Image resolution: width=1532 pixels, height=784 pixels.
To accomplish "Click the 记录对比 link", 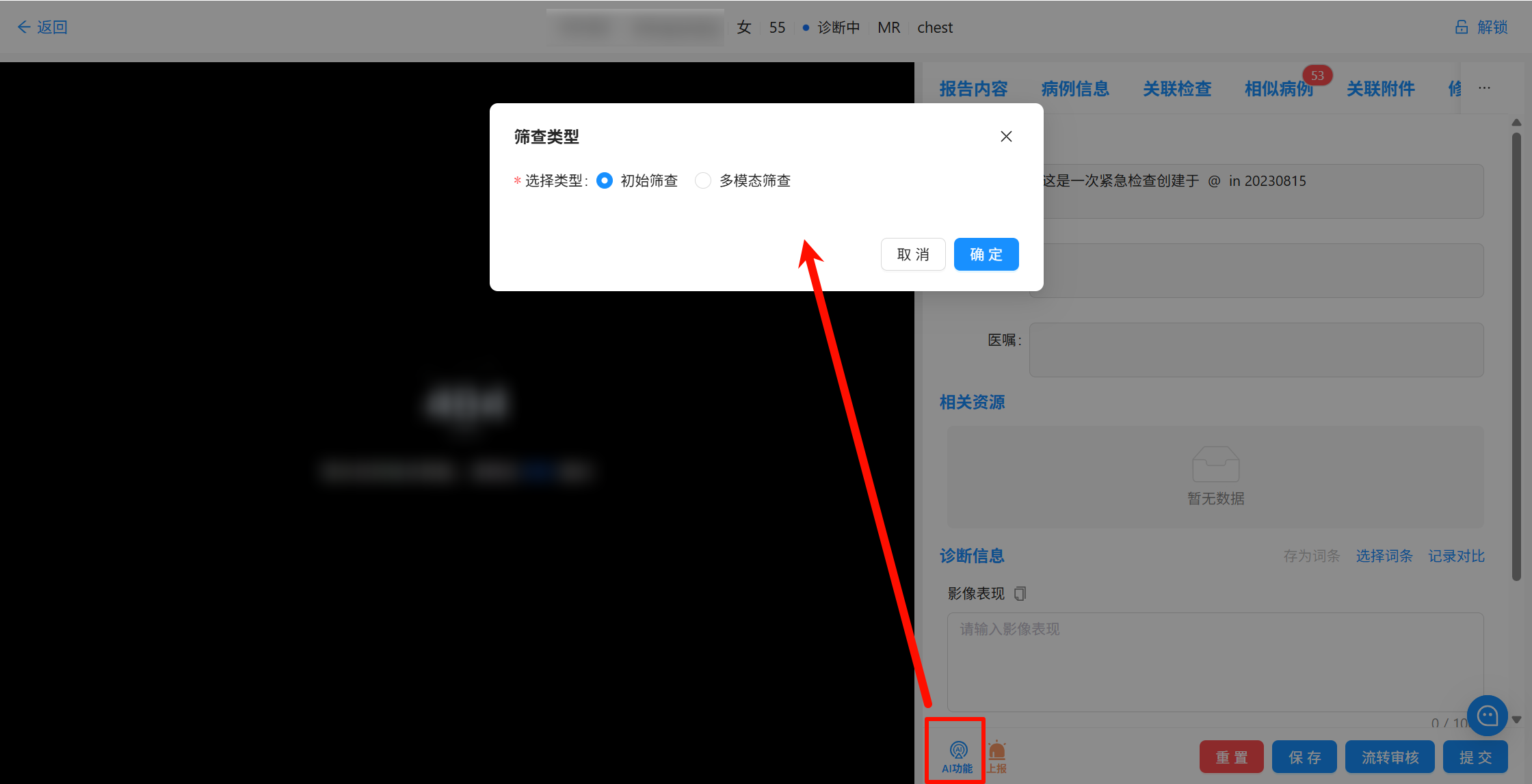I will click(1456, 556).
